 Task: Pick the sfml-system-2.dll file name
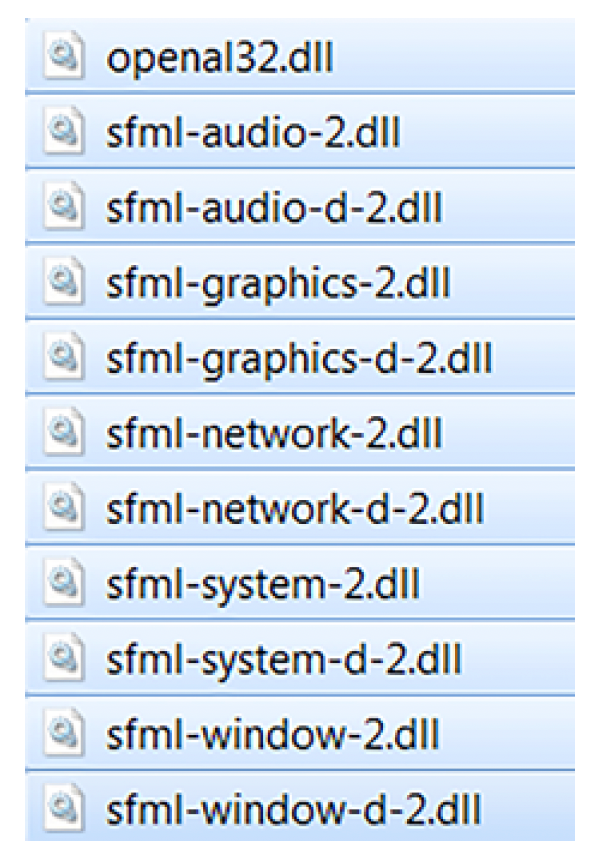pyautogui.click(x=263, y=587)
